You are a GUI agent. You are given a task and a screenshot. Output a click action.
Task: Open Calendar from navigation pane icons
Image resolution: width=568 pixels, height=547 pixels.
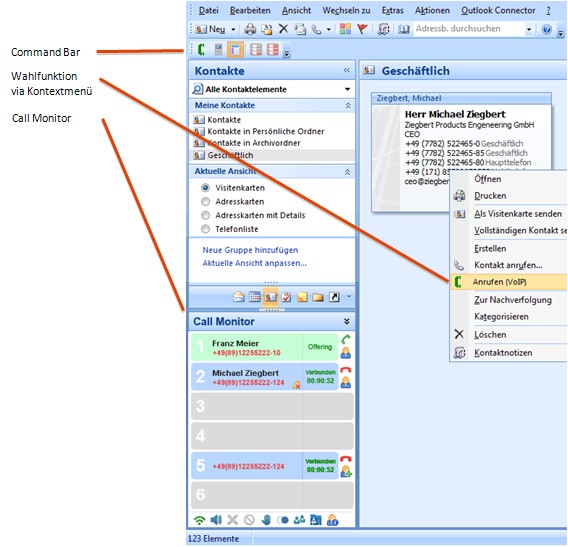[x=254, y=297]
